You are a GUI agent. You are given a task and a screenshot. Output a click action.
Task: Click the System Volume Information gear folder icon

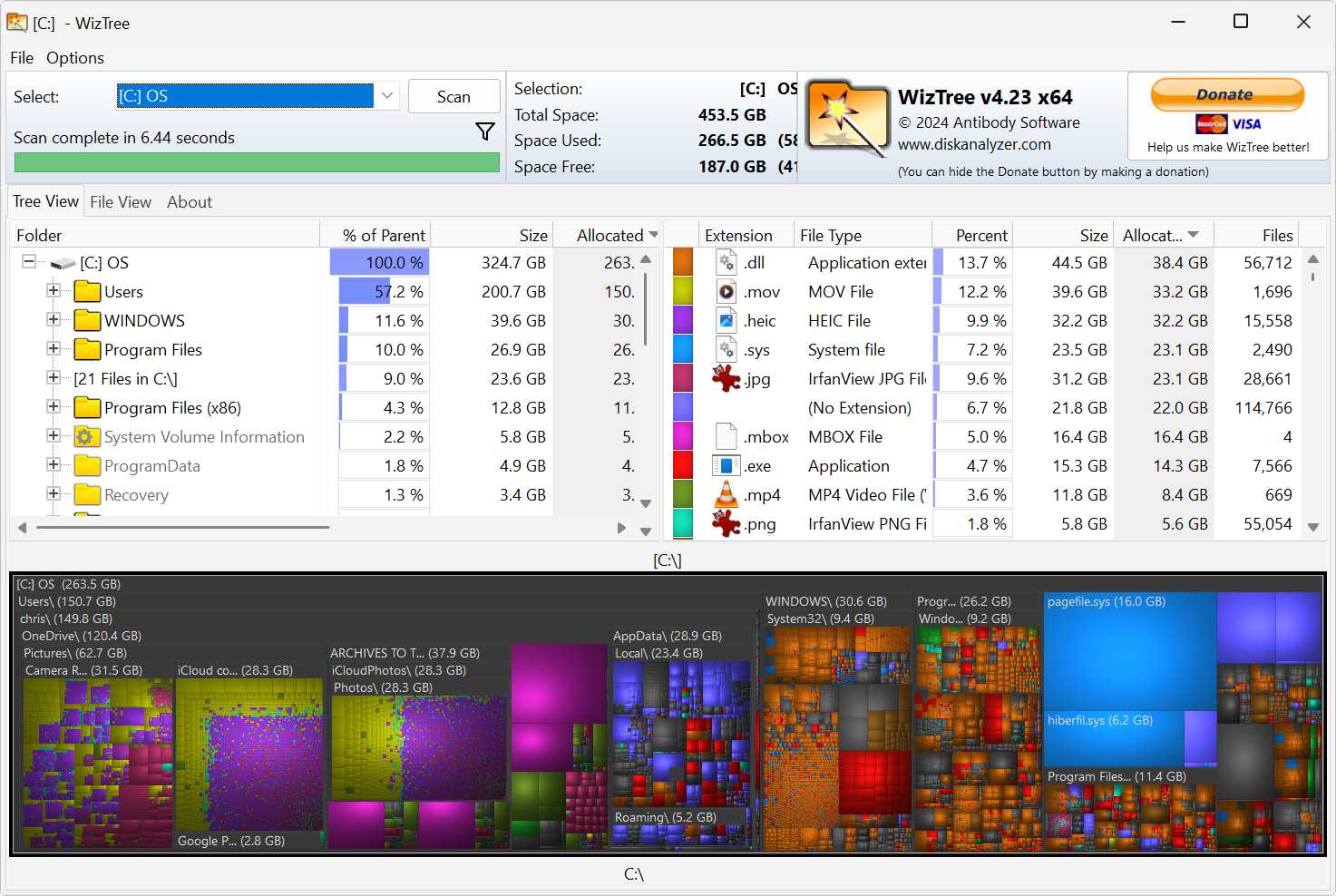click(86, 436)
